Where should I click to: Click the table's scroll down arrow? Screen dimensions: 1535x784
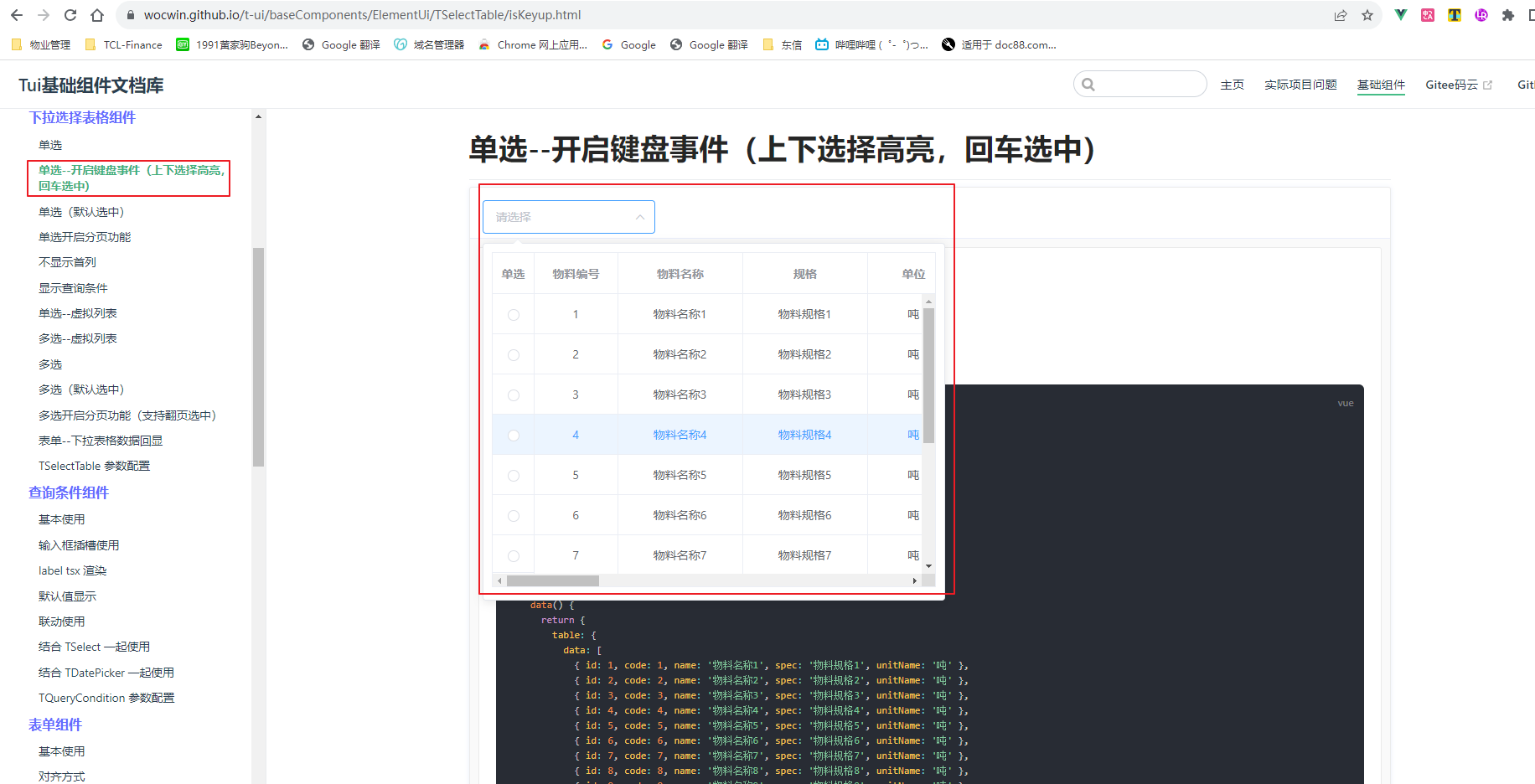[x=928, y=566]
